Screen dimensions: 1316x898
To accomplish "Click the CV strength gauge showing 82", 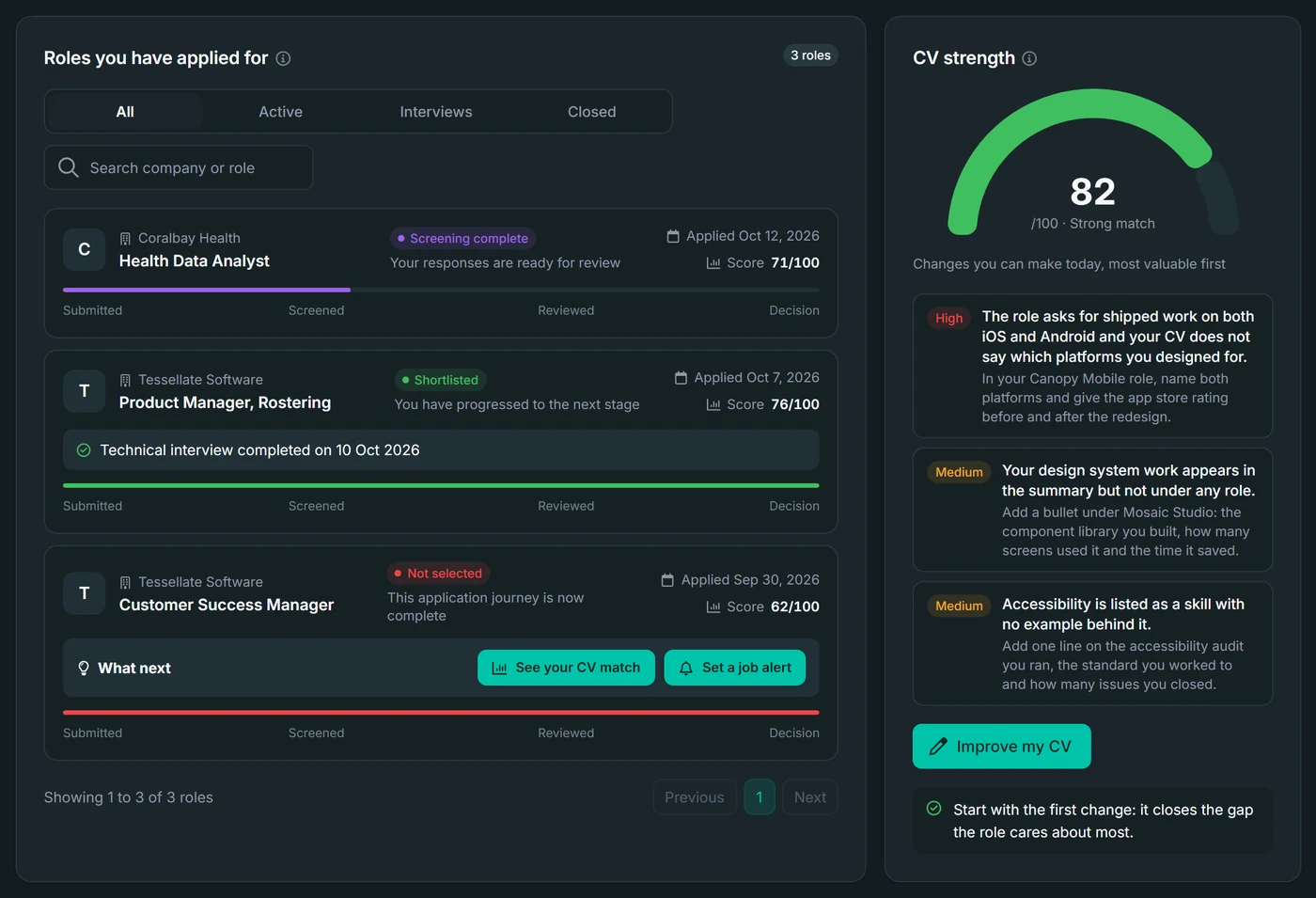I will pos(1093,162).
